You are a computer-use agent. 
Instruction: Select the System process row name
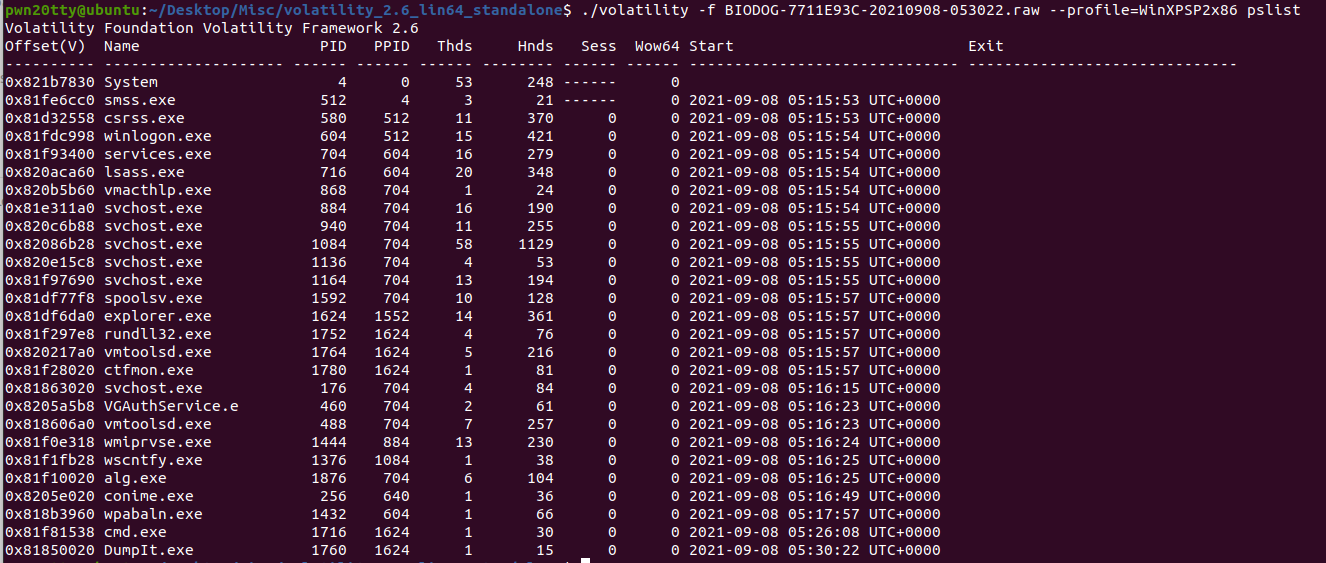[130, 82]
